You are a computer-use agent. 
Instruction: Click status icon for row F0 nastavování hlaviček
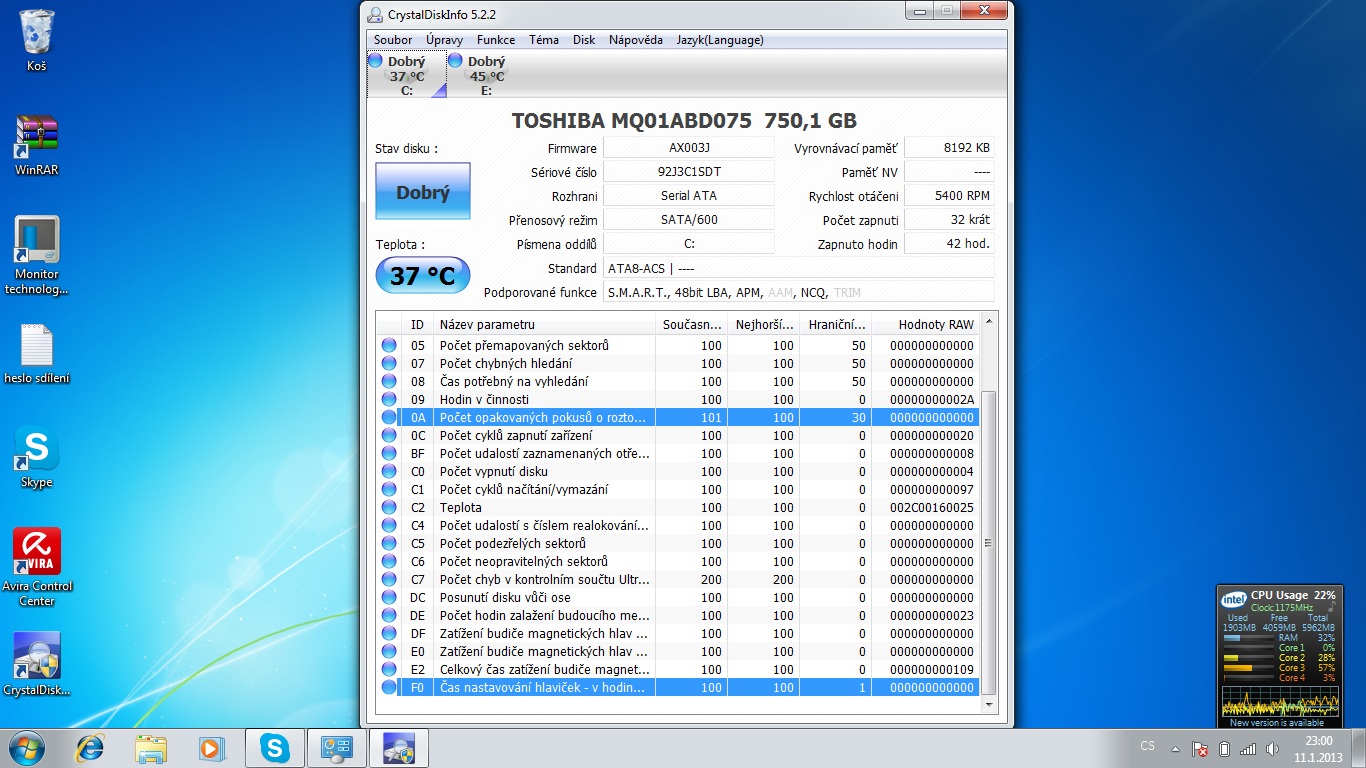pos(389,687)
